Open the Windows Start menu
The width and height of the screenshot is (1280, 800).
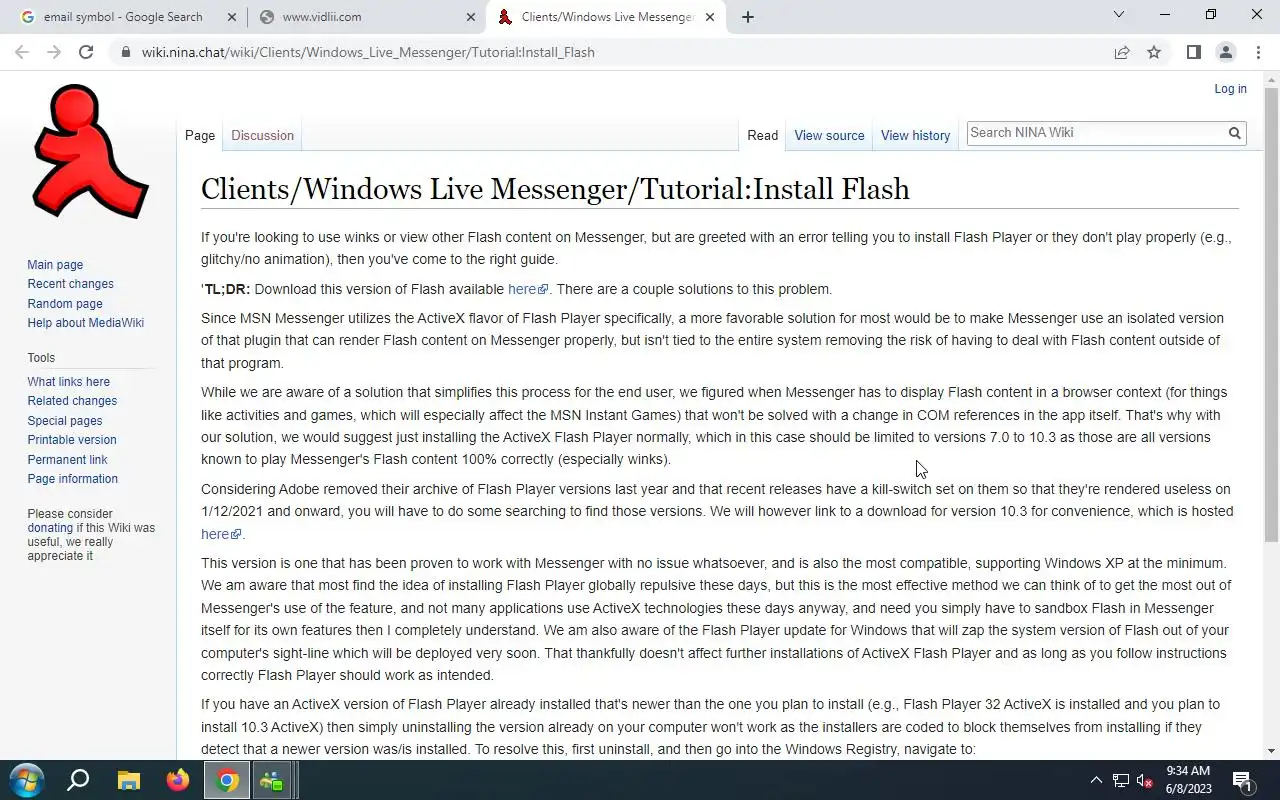(x=27, y=780)
